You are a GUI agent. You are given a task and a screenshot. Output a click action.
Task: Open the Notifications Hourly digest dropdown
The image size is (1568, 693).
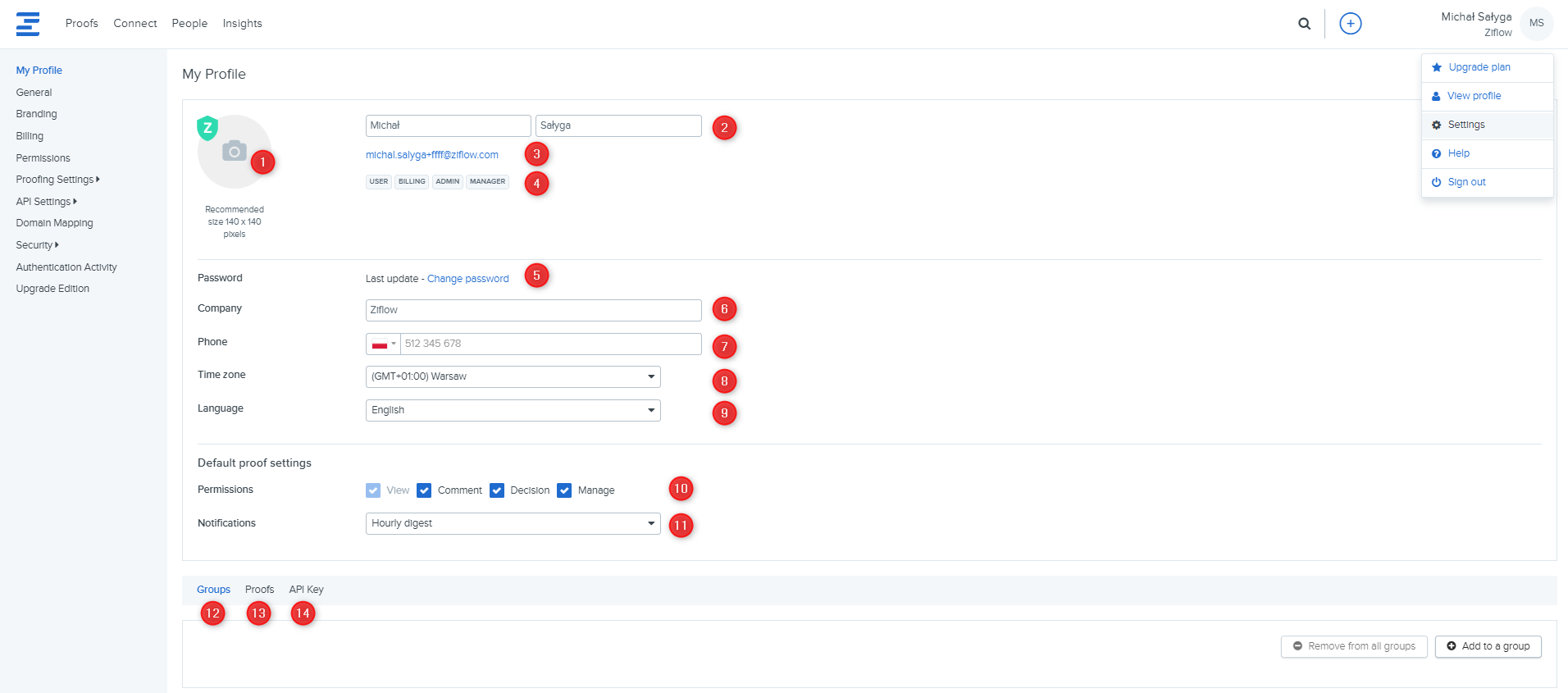(513, 523)
